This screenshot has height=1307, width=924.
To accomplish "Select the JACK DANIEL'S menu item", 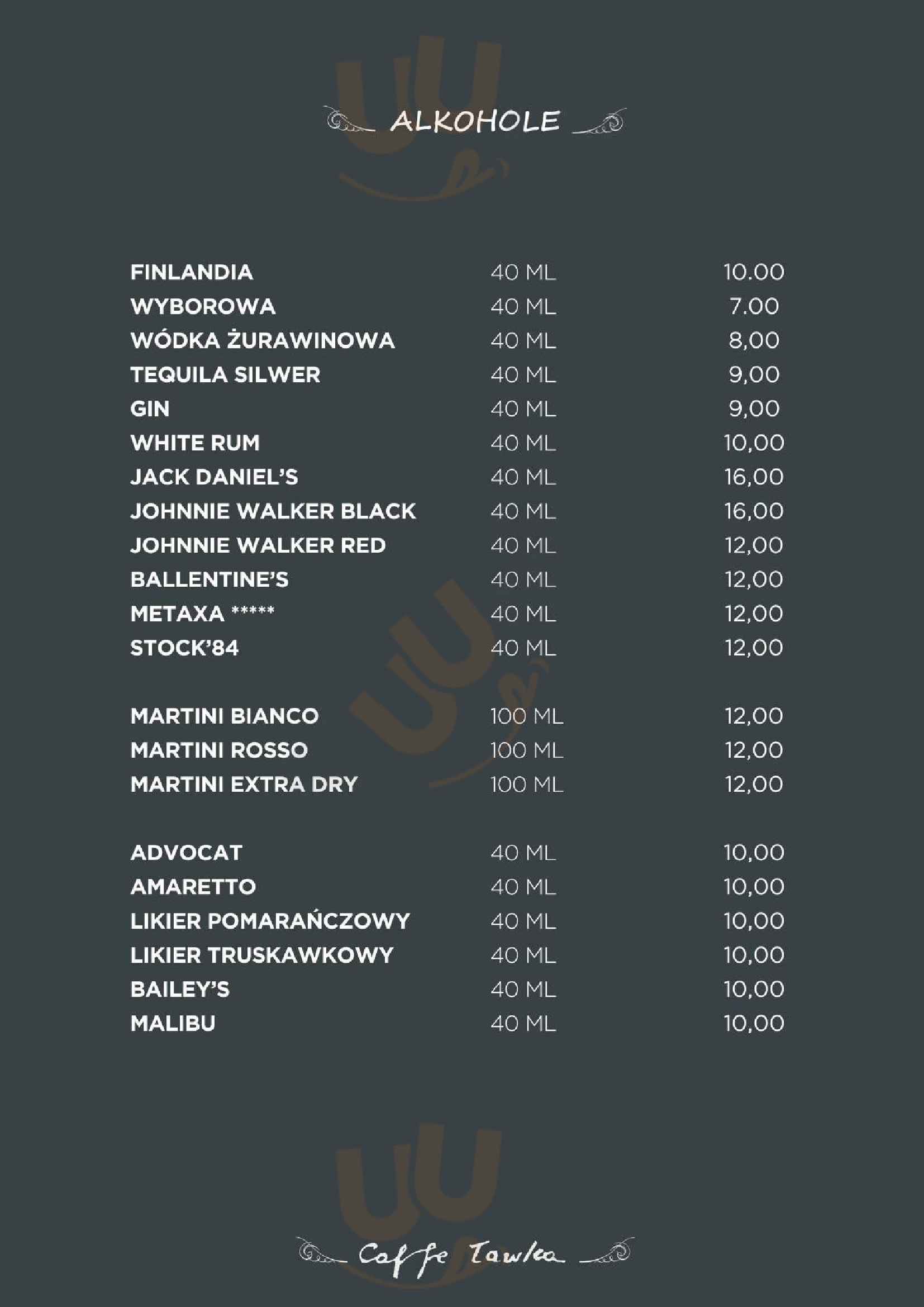I will (x=214, y=477).
